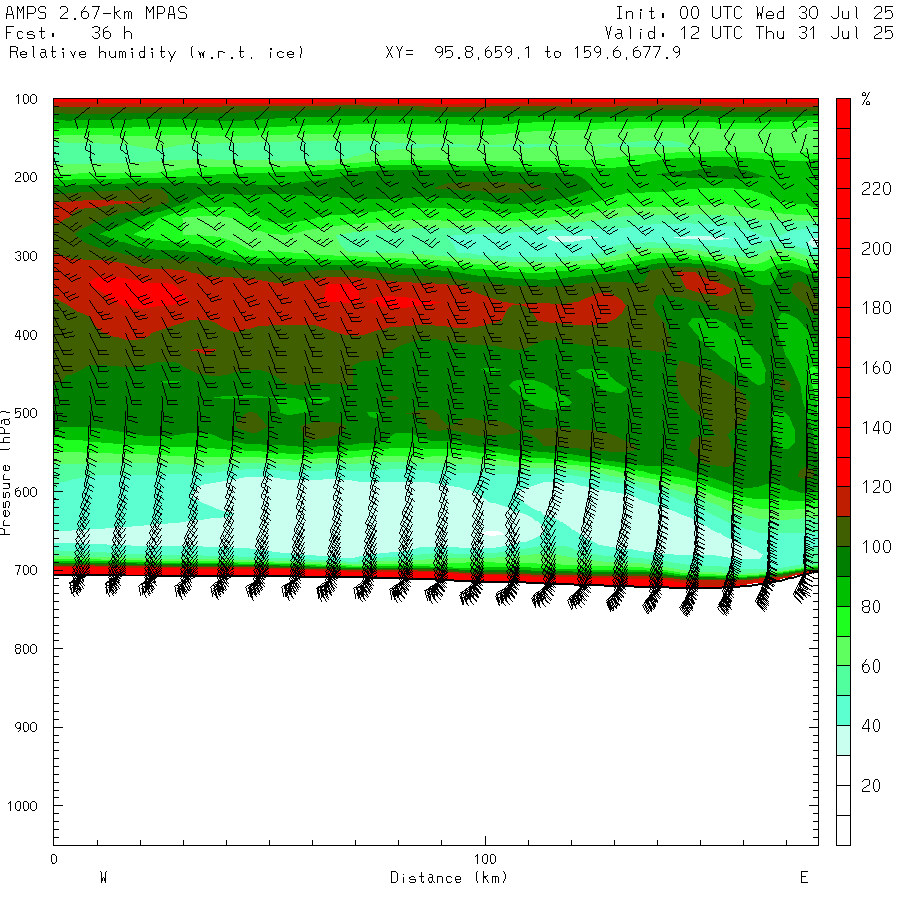
Task: Click the "0" distance axis label
Action: [x=54, y=859]
